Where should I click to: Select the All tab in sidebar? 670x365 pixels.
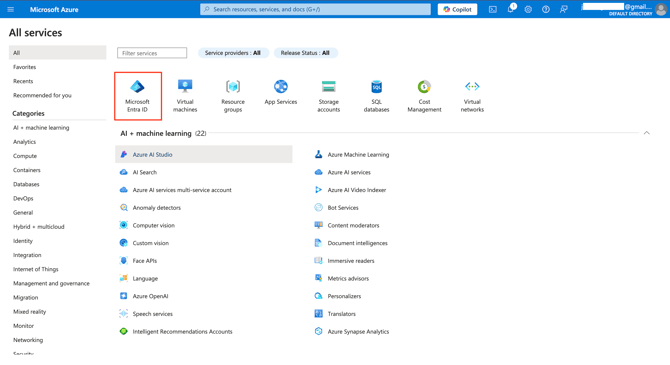pos(57,53)
